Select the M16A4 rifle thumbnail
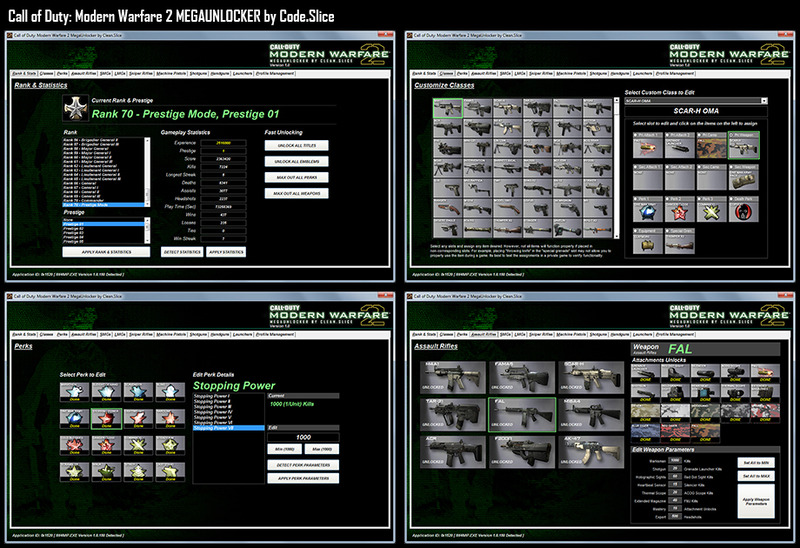The image size is (800, 548). (591, 414)
